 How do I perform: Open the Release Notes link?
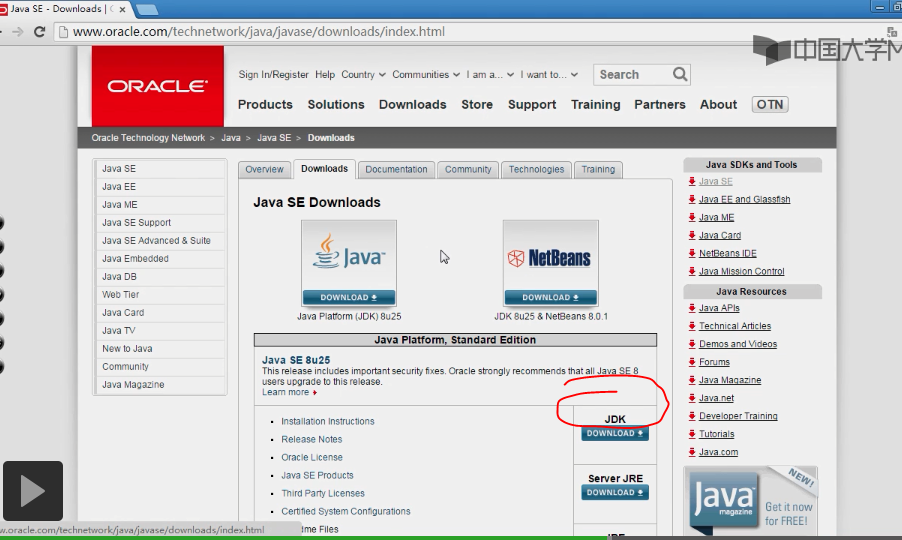pyautogui.click(x=311, y=439)
